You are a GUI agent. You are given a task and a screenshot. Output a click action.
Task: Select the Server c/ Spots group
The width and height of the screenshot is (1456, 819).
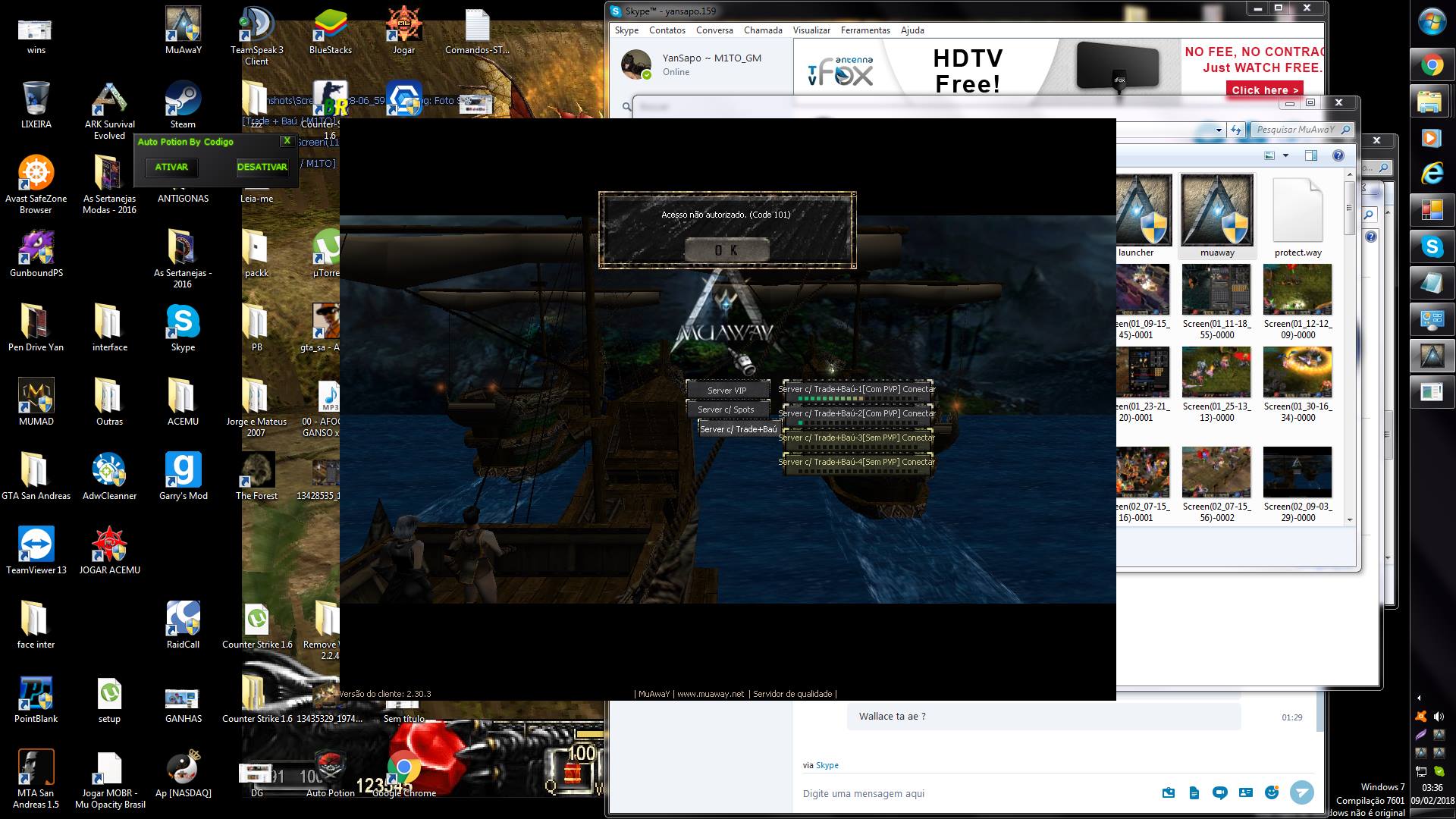point(726,409)
